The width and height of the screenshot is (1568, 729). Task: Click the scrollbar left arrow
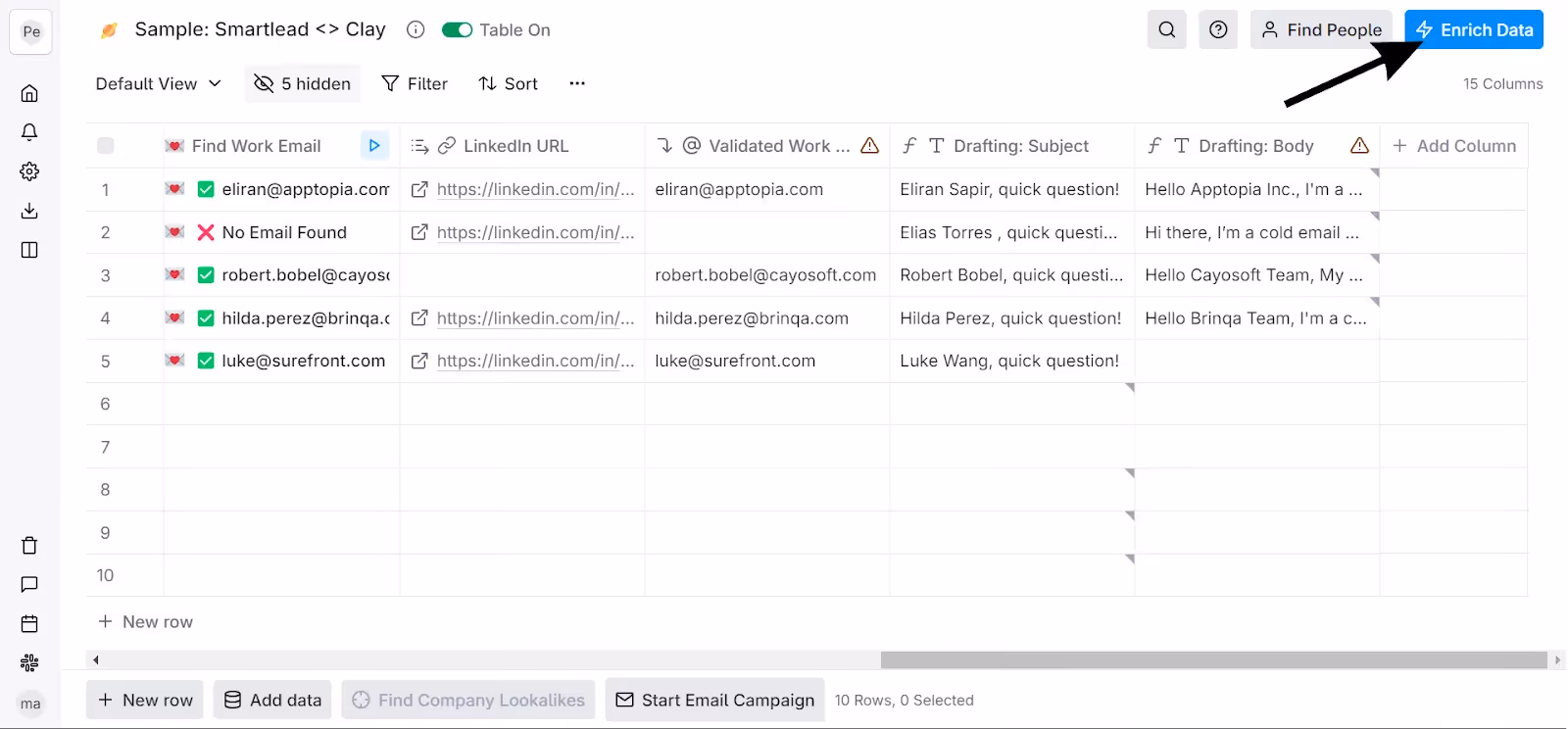pos(95,660)
